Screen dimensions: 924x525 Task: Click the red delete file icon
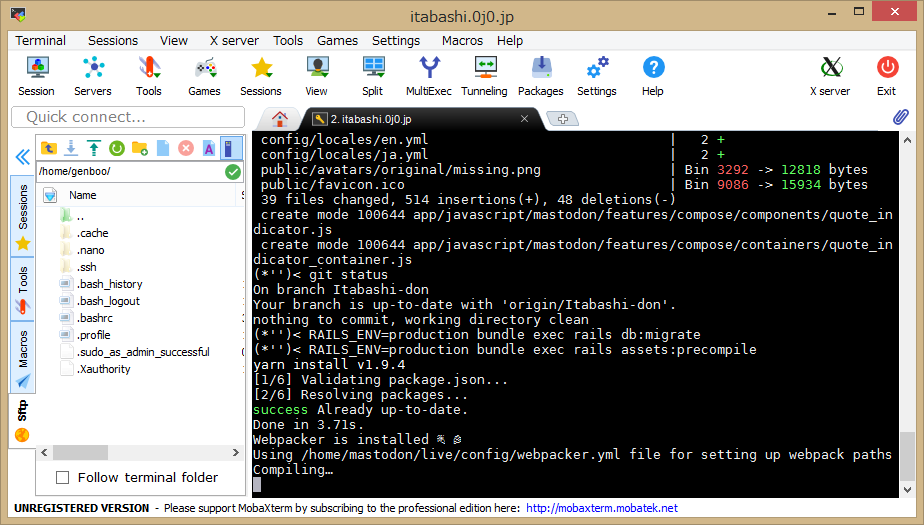coord(186,149)
